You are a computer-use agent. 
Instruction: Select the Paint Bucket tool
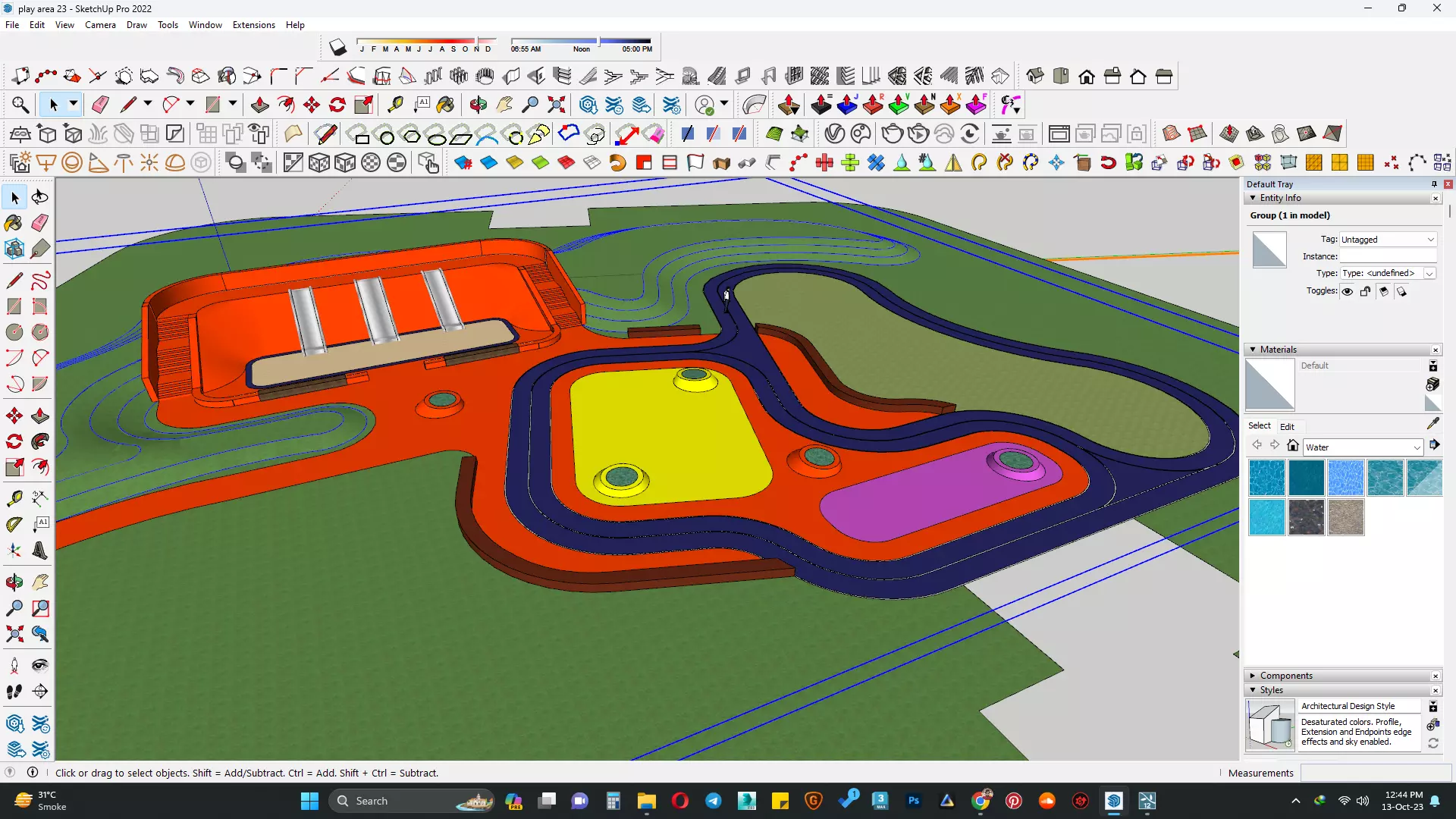tap(14, 223)
